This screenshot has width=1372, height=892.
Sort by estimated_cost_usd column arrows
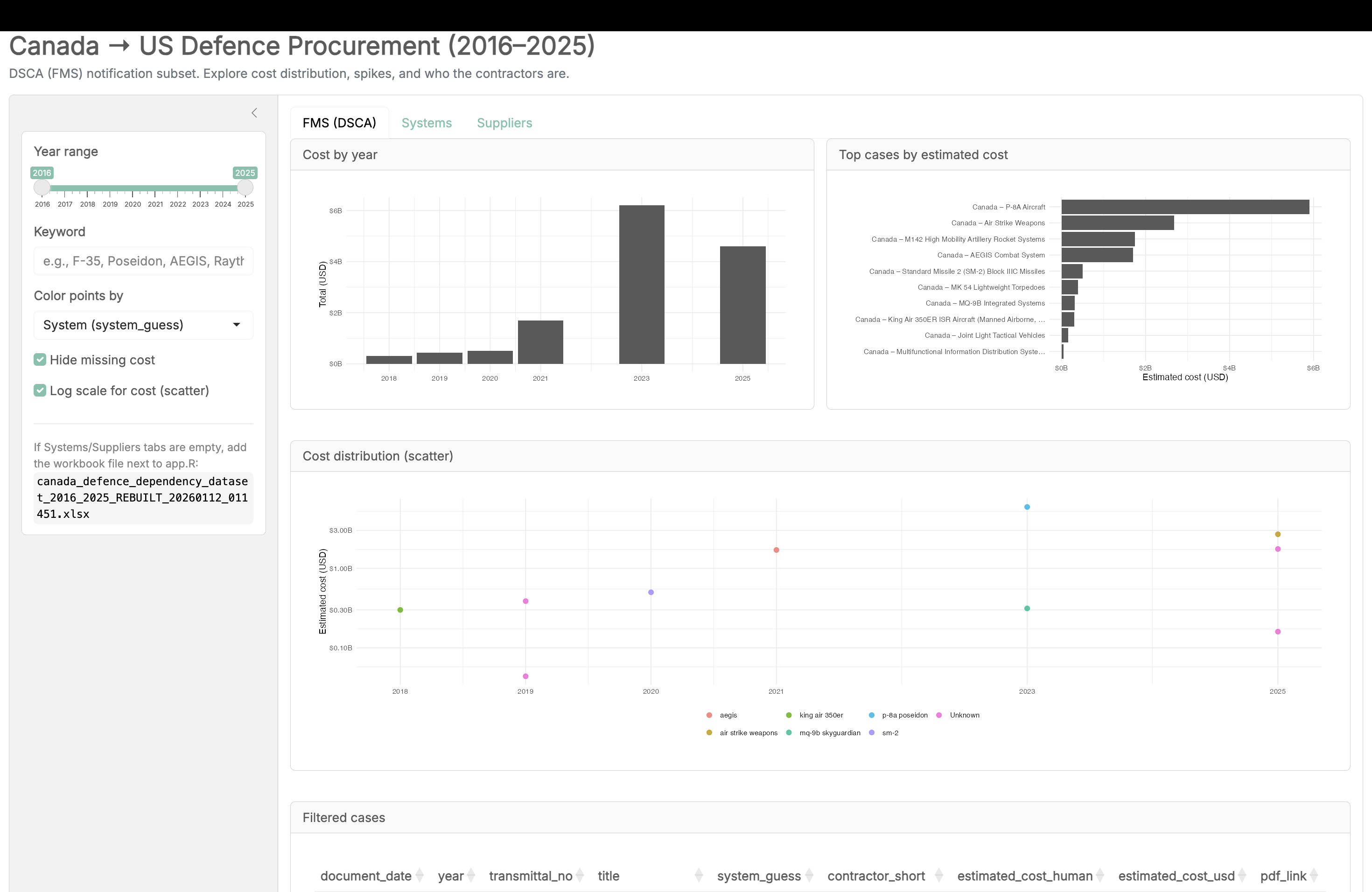(1242, 875)
